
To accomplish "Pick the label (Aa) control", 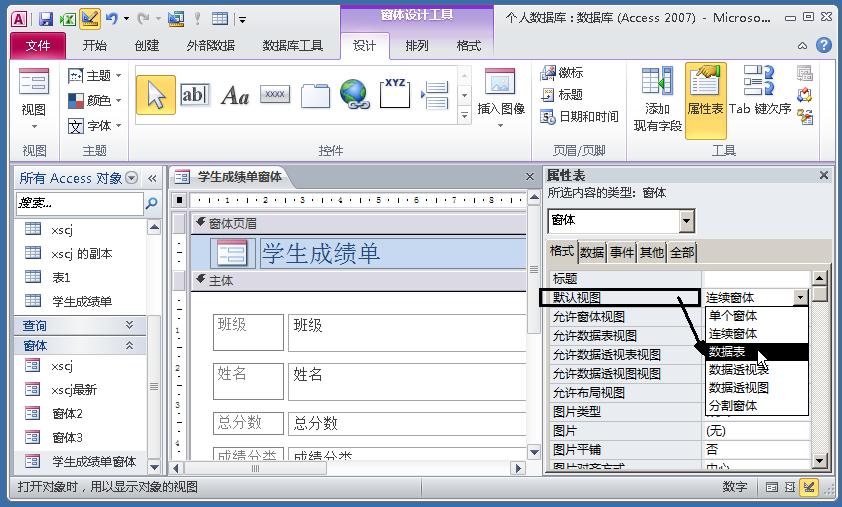I will tap(234, 95).
